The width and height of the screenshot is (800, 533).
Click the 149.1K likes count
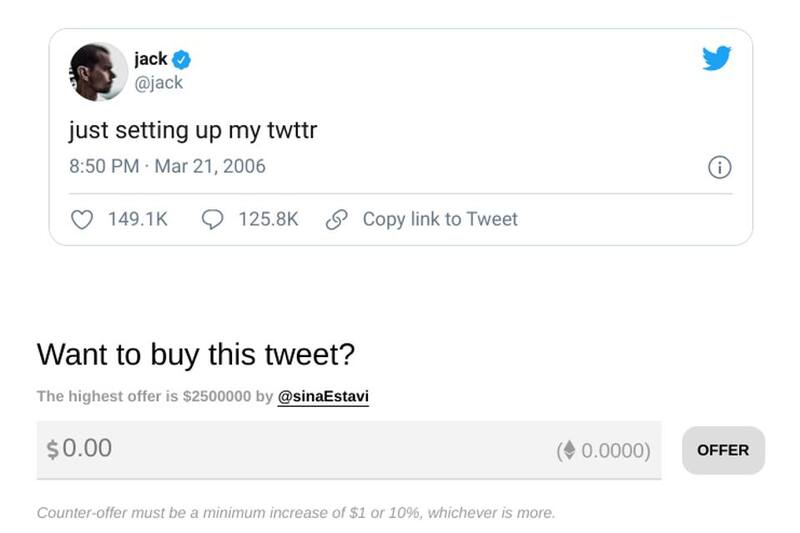(x=137, y=219)
